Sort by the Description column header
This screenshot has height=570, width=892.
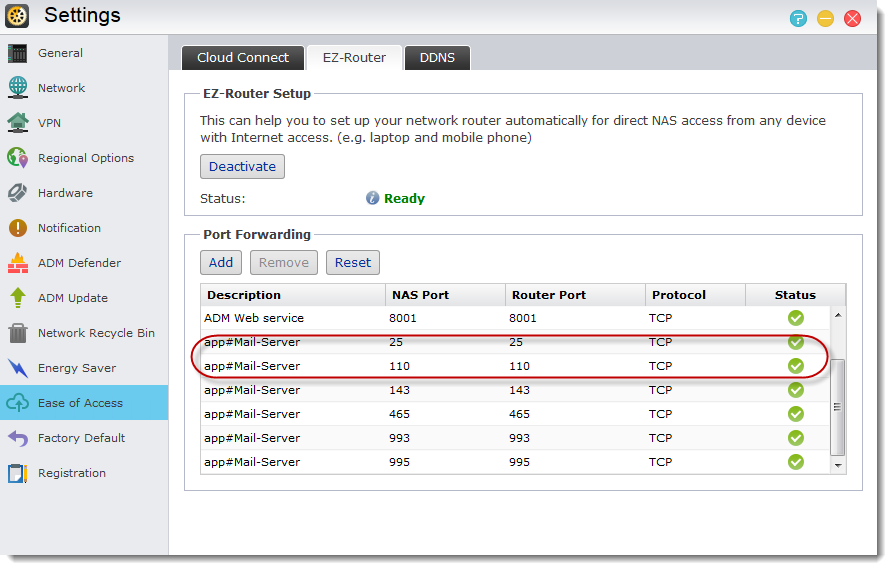293,295
